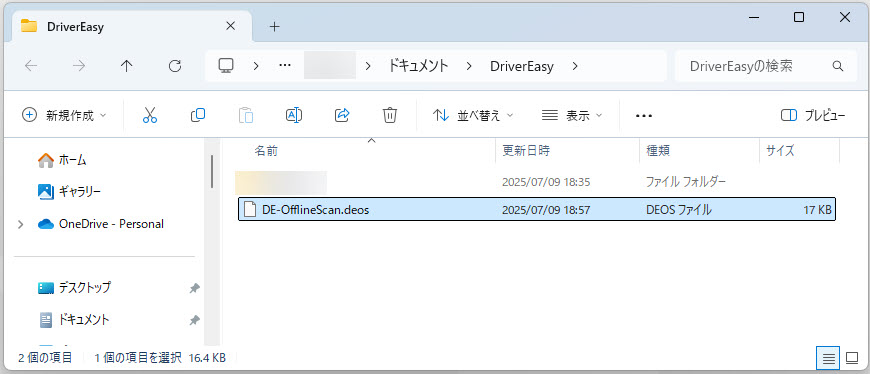The height and width of the screenshot is (374, 870).
Task: Click pin icon beside ドキュメント
Action: pyautogui.click(x=194, y=320)
